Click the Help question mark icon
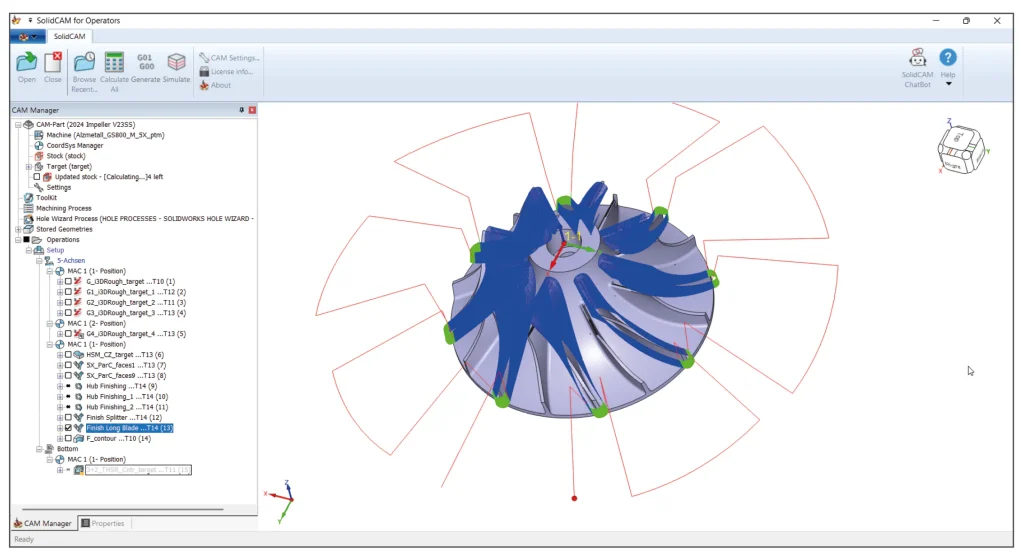Screen dimensions: 1024x559 pos(948,59)
